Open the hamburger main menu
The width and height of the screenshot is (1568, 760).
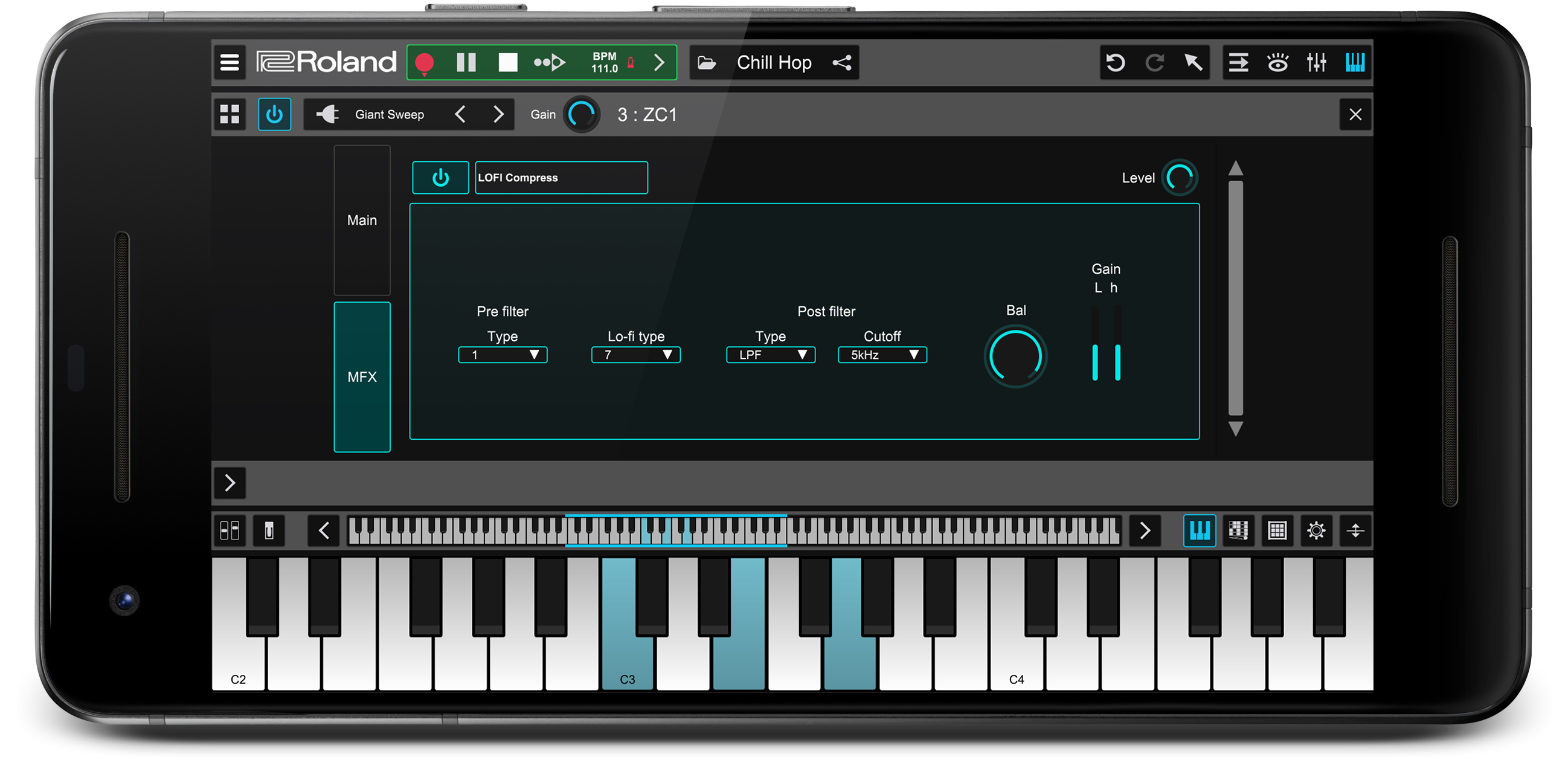coord(230,62)
